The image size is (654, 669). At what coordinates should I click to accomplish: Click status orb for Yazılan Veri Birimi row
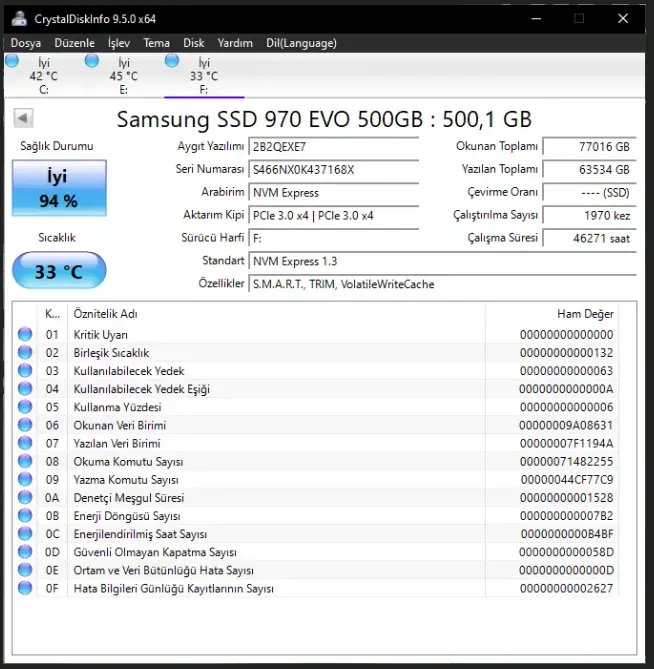25,443
